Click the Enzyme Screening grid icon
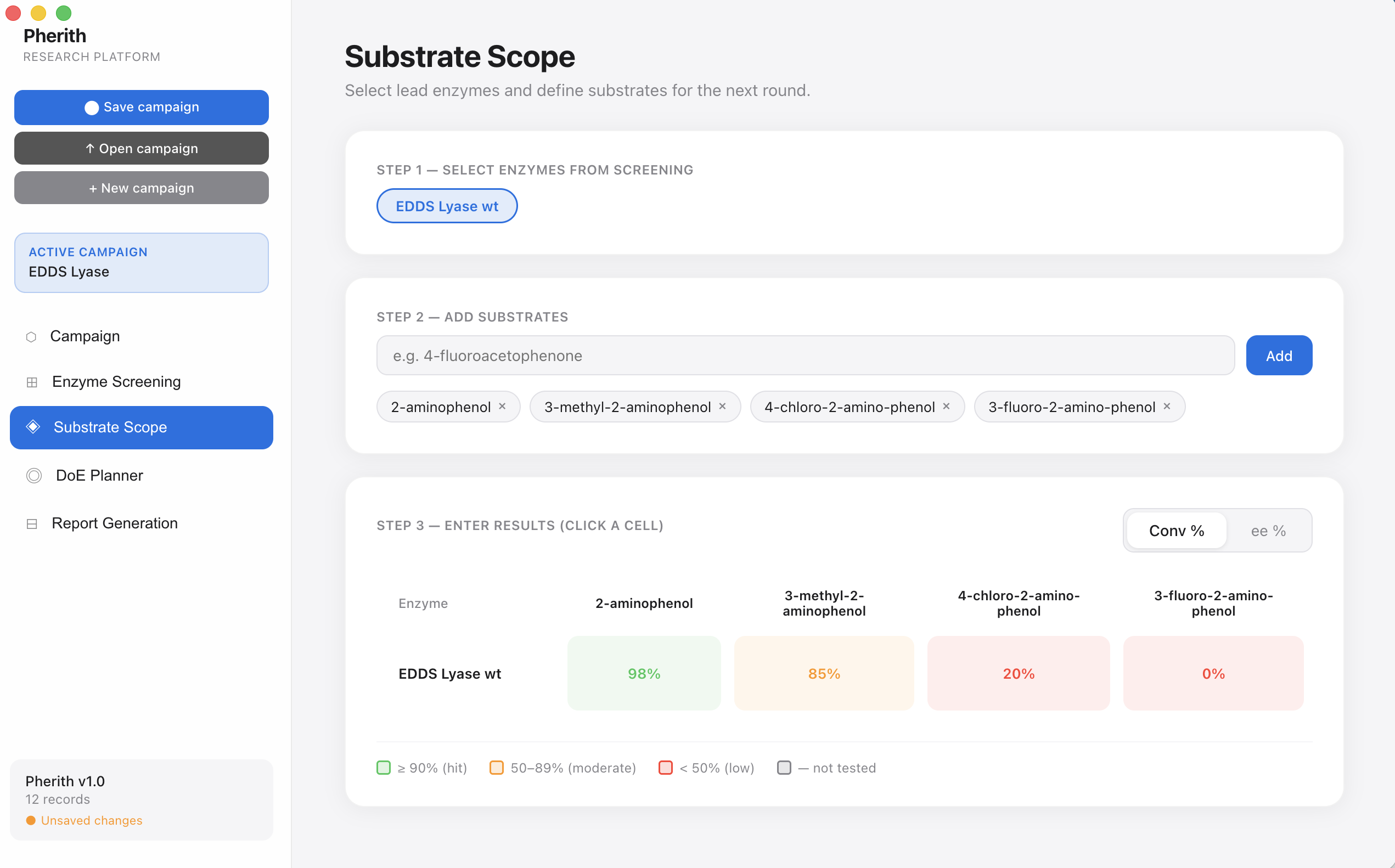 (32, 382)
